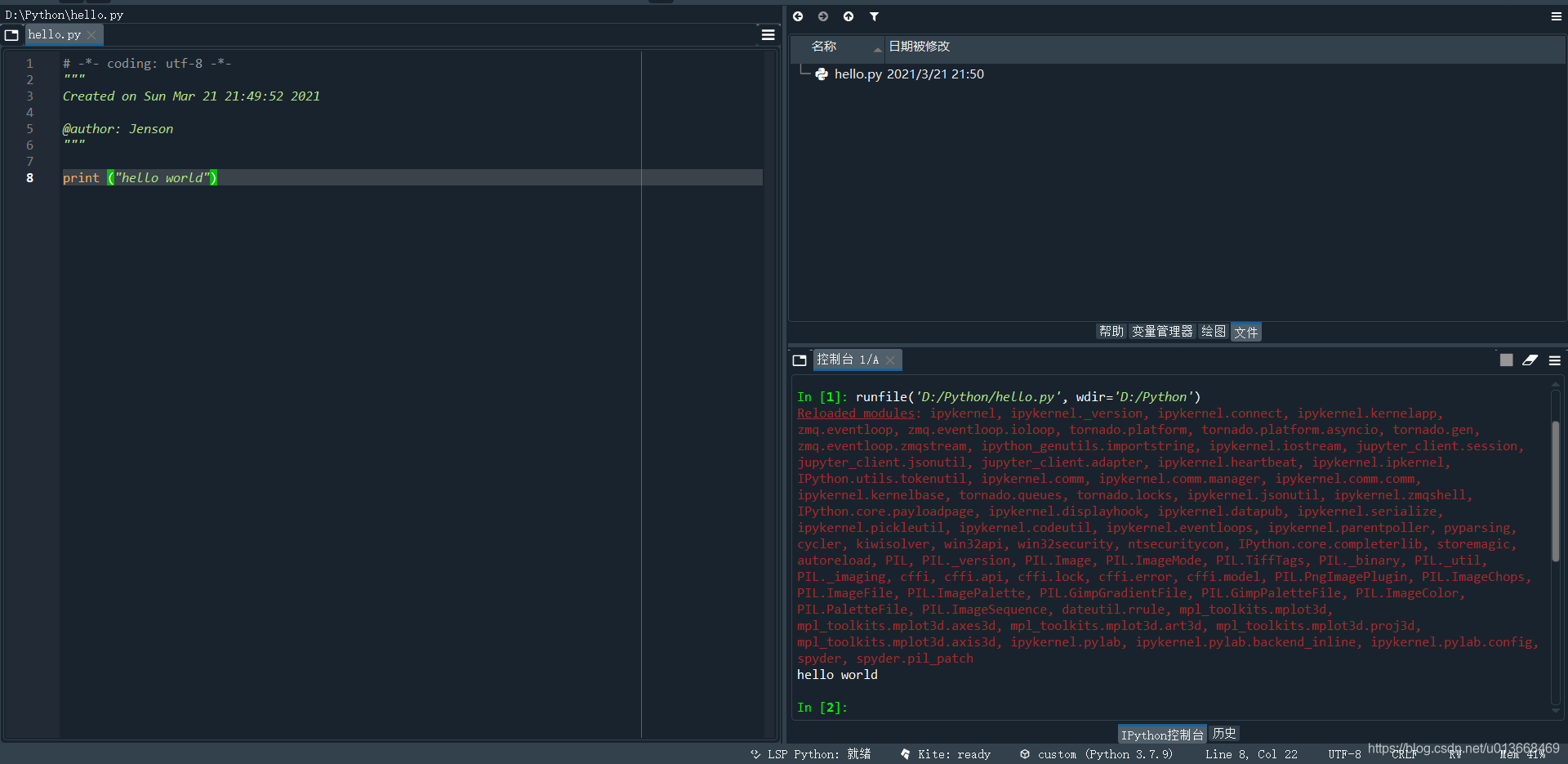Click LSP Python status in status bar
This screenshot has width=1568, height=764.
(811, 754)
